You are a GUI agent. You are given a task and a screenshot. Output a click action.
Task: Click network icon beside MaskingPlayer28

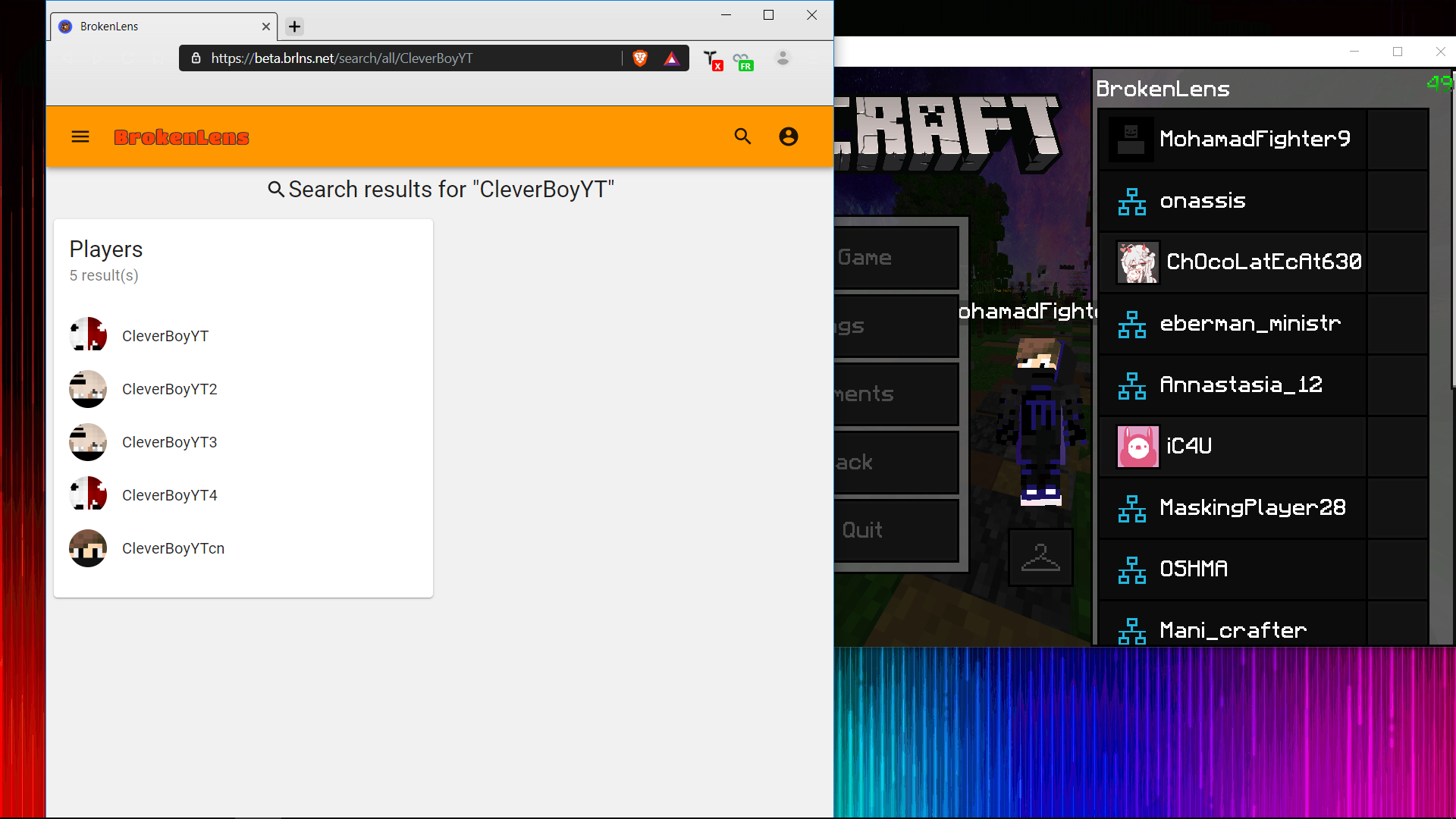pyautogui.click(x=1132, y=509)
